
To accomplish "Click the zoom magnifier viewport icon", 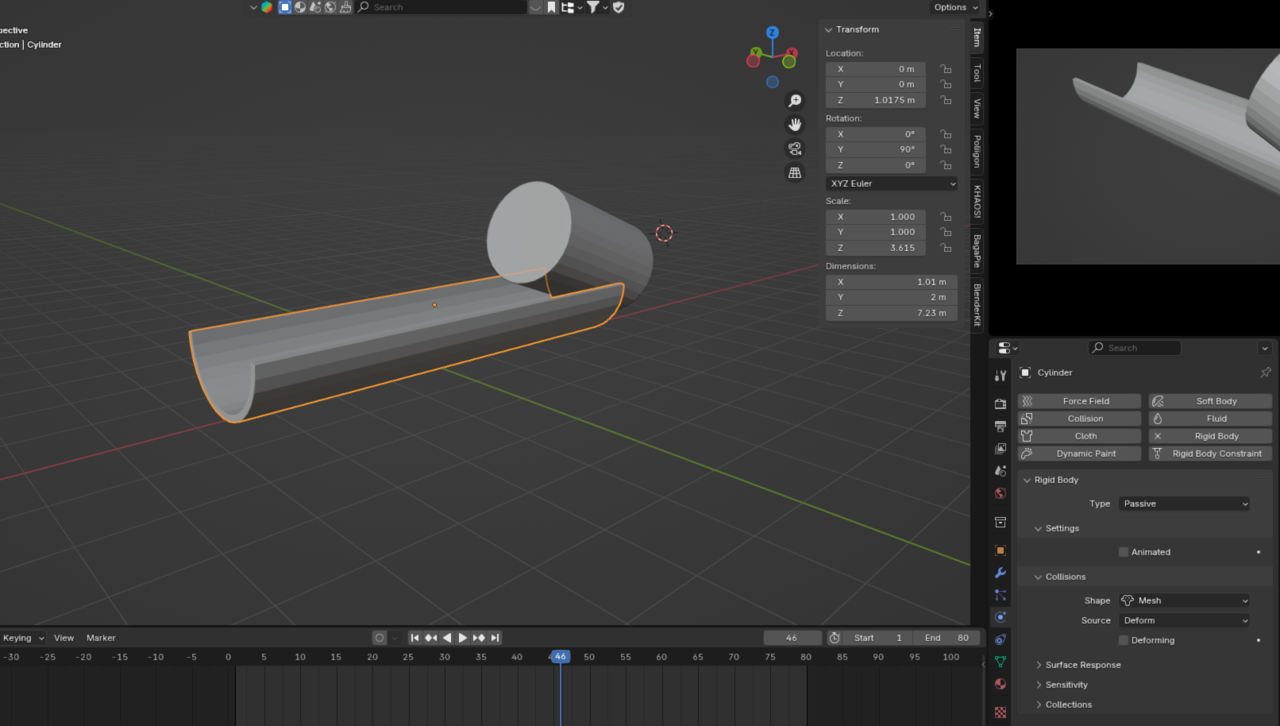I will point(795,101).
